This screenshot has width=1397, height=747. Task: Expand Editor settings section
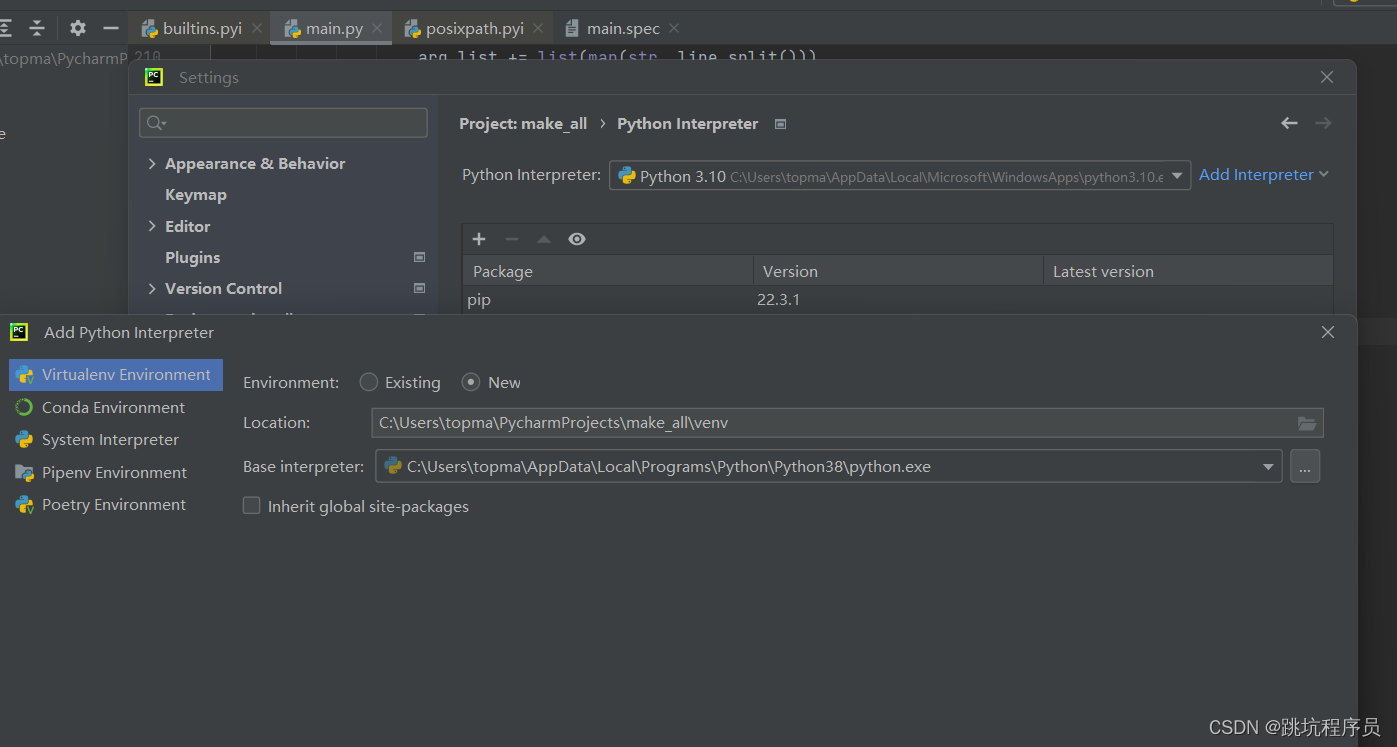[152, 227]
